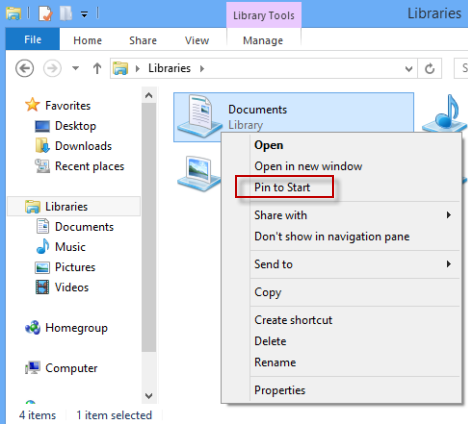This screenshot has height=424, width=468.
Task: Click the search box
Action: 461,68
